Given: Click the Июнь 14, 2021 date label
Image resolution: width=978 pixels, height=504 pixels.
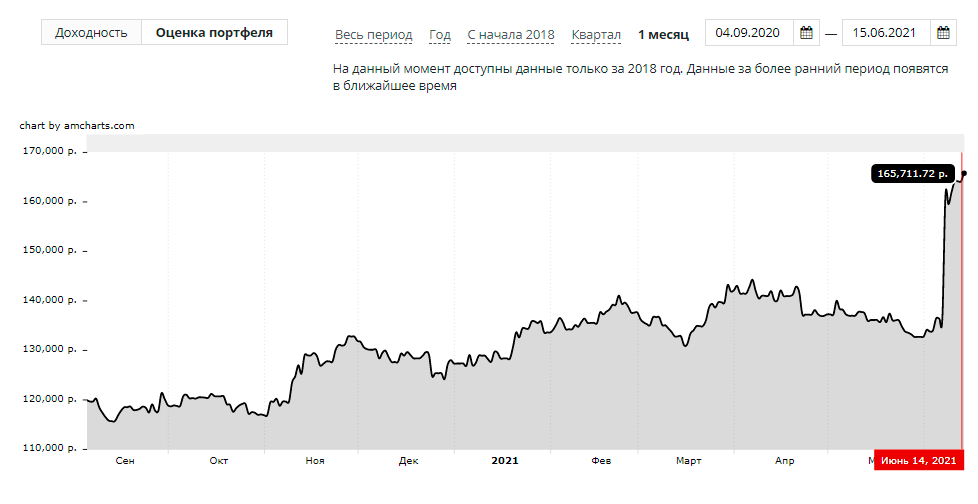Looking at the screenshot, I should click(x=918, y=460).
